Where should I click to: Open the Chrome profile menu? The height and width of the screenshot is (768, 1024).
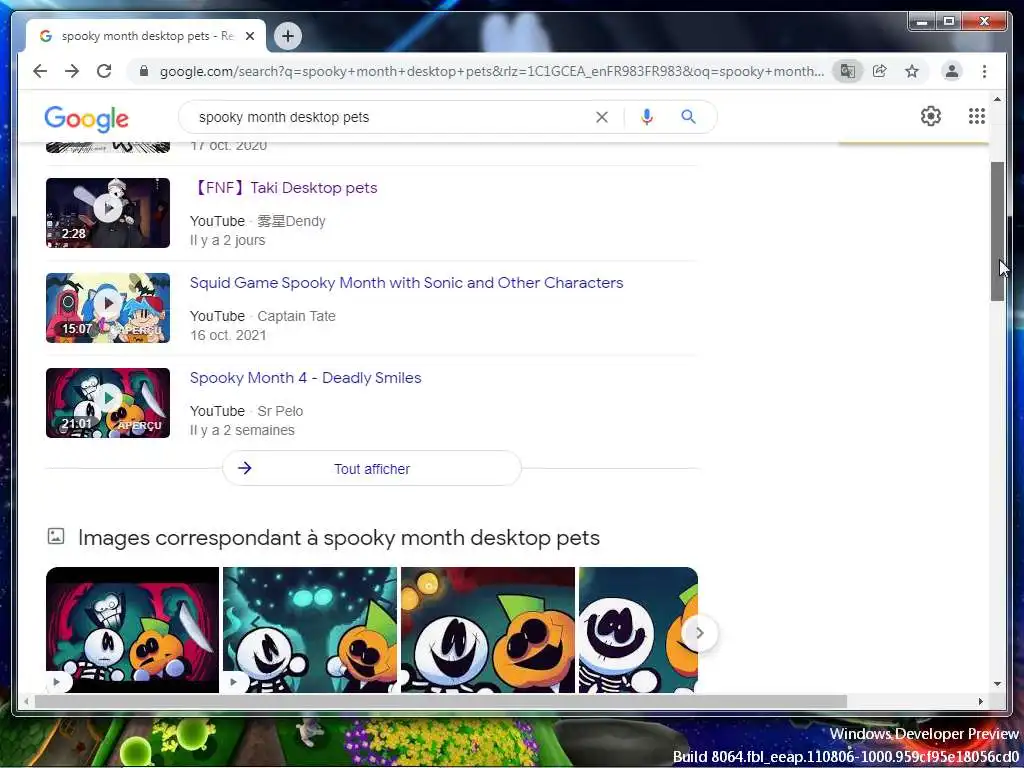click(x=952, y=71)
